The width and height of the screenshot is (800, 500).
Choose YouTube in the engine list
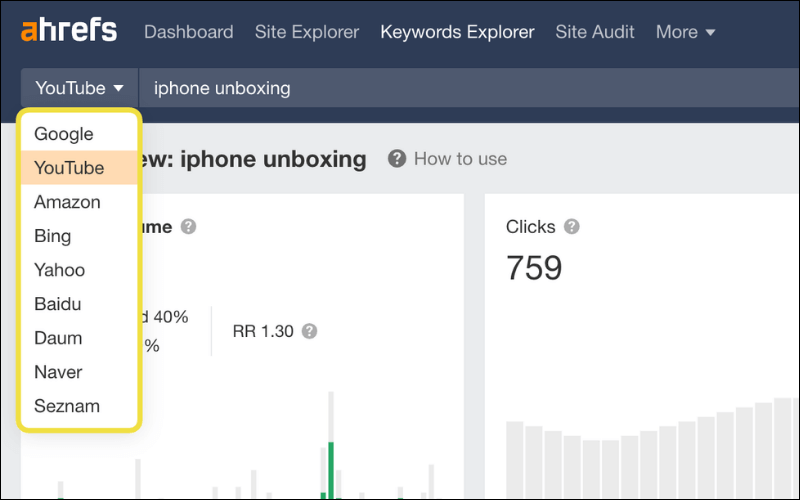[x=69, y=168]
